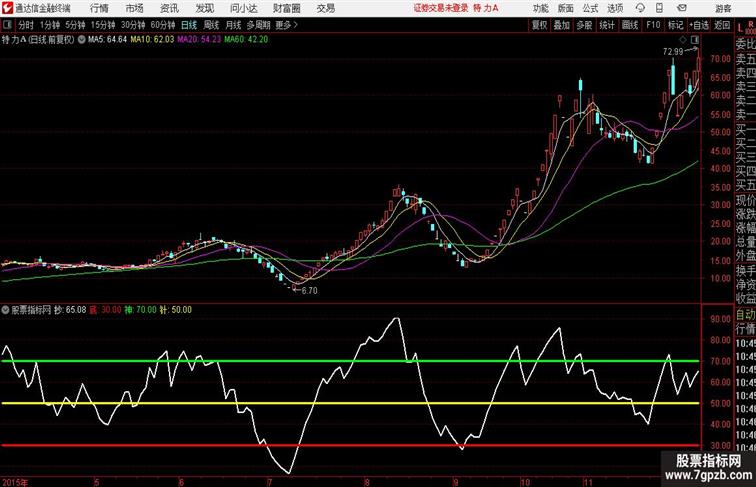Select the 月线 monthly chart tab
756x487 pixels.
tap(233, 25)
